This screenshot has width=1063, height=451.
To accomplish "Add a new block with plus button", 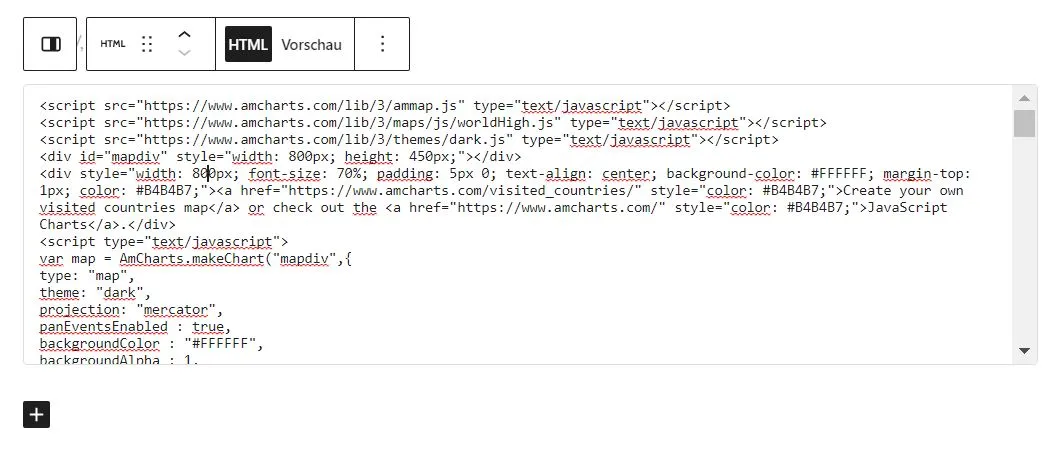I will tap(37, 414).
